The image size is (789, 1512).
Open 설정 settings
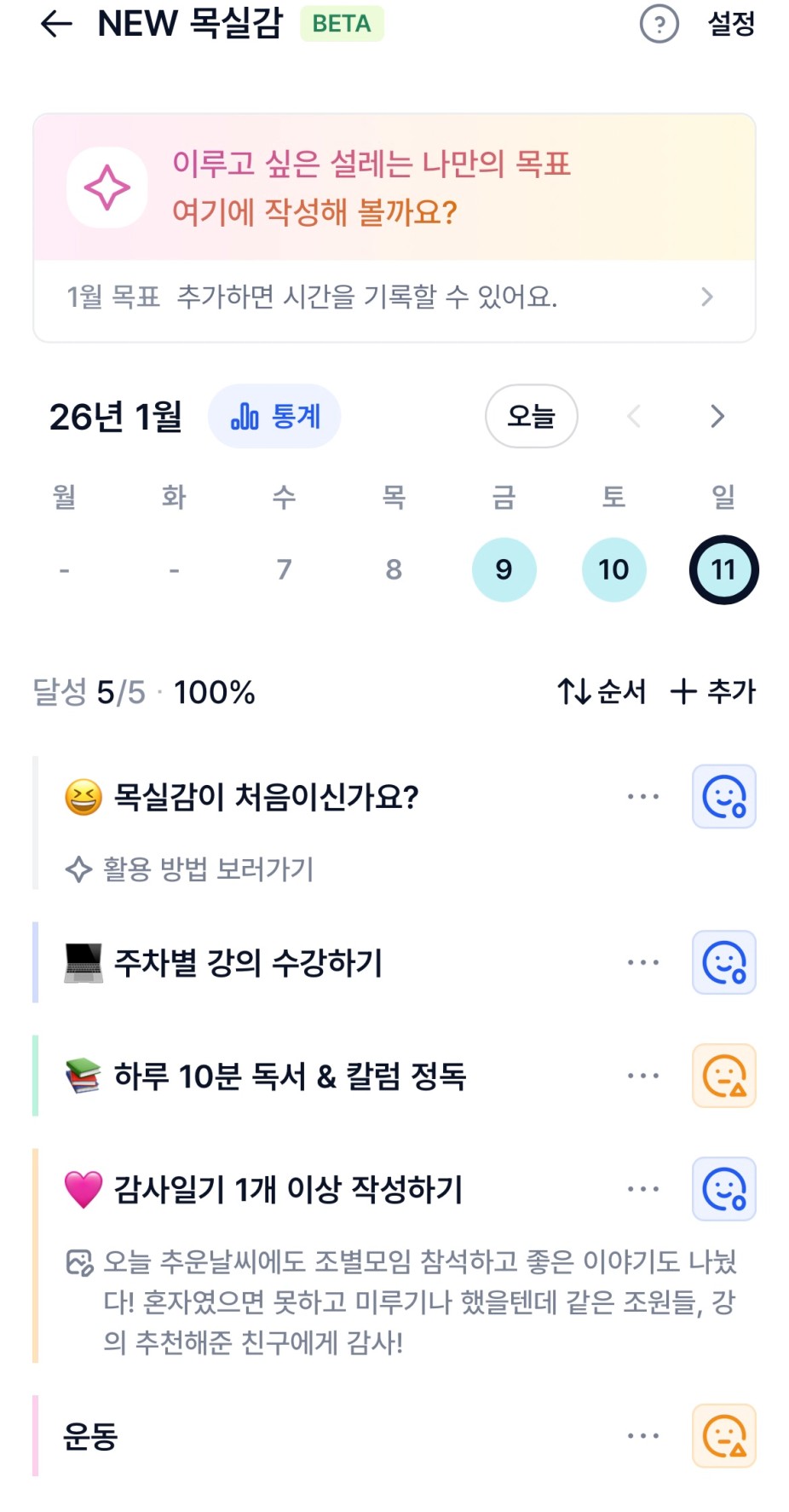click(x=731, y=24)
